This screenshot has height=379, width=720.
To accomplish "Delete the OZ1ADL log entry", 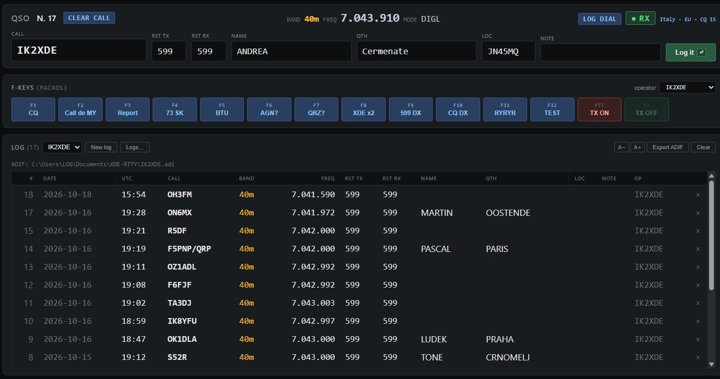I will coord(698,267).
